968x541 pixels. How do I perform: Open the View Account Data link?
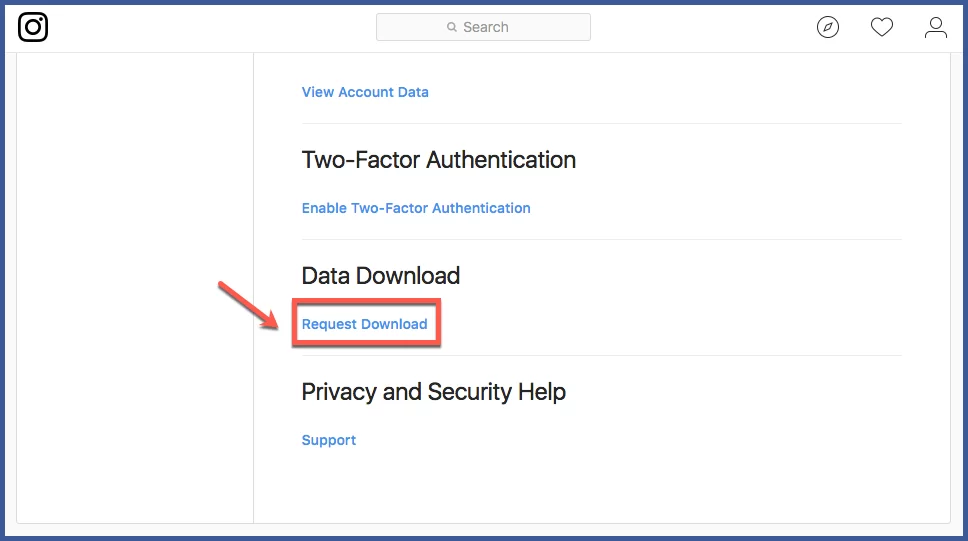point(365,92)
